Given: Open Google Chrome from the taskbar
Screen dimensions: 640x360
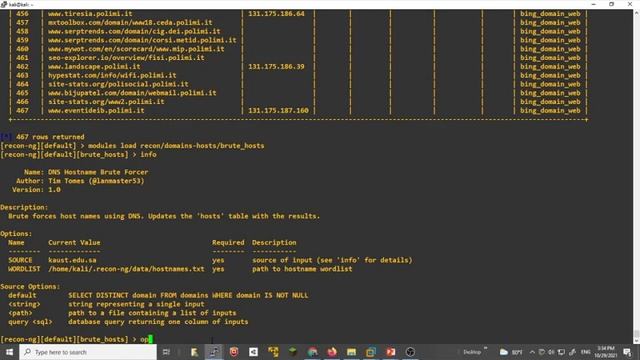Looking at the screenshot, I should click(x=312, y=352).
